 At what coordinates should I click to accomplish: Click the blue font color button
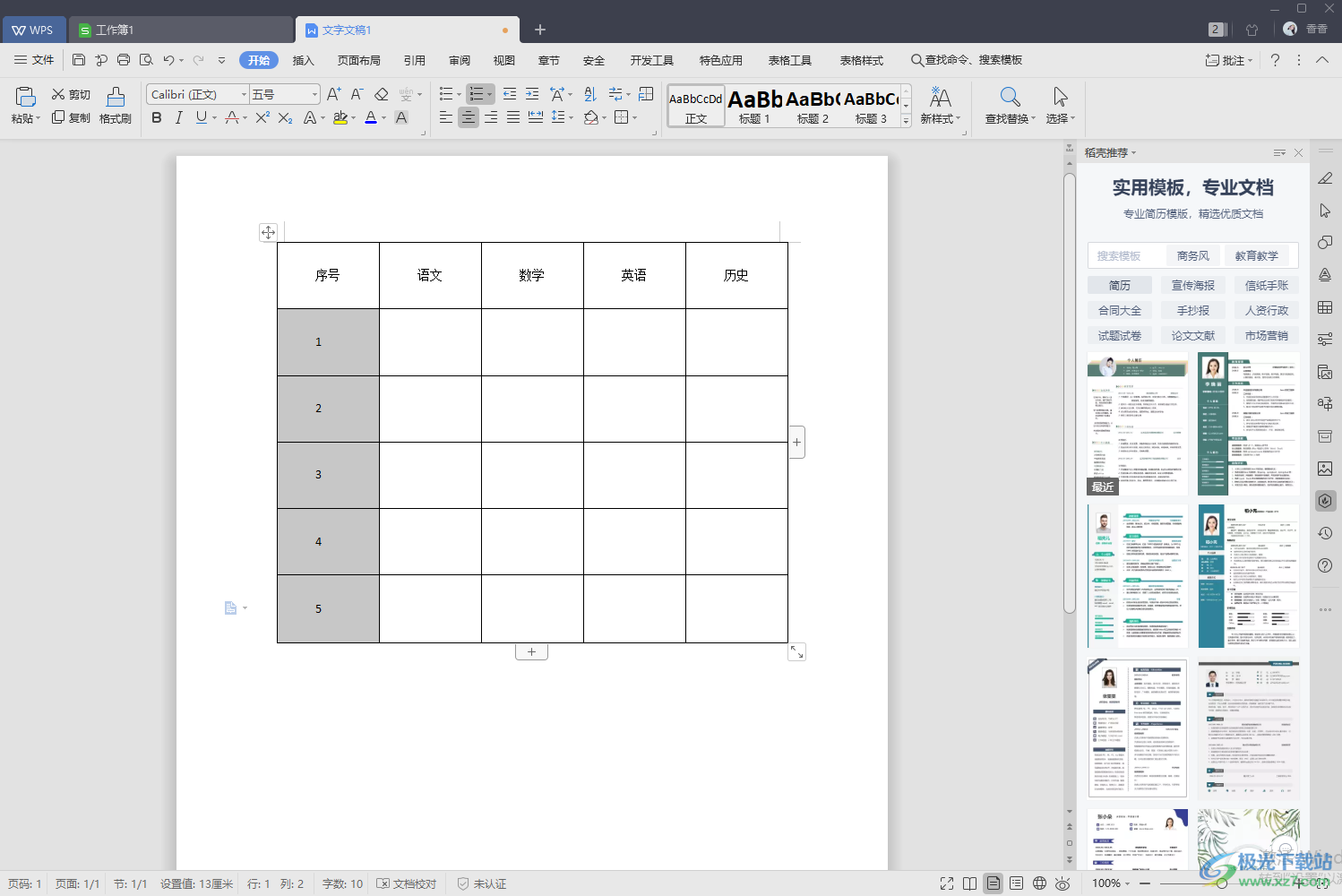[371, 117]
